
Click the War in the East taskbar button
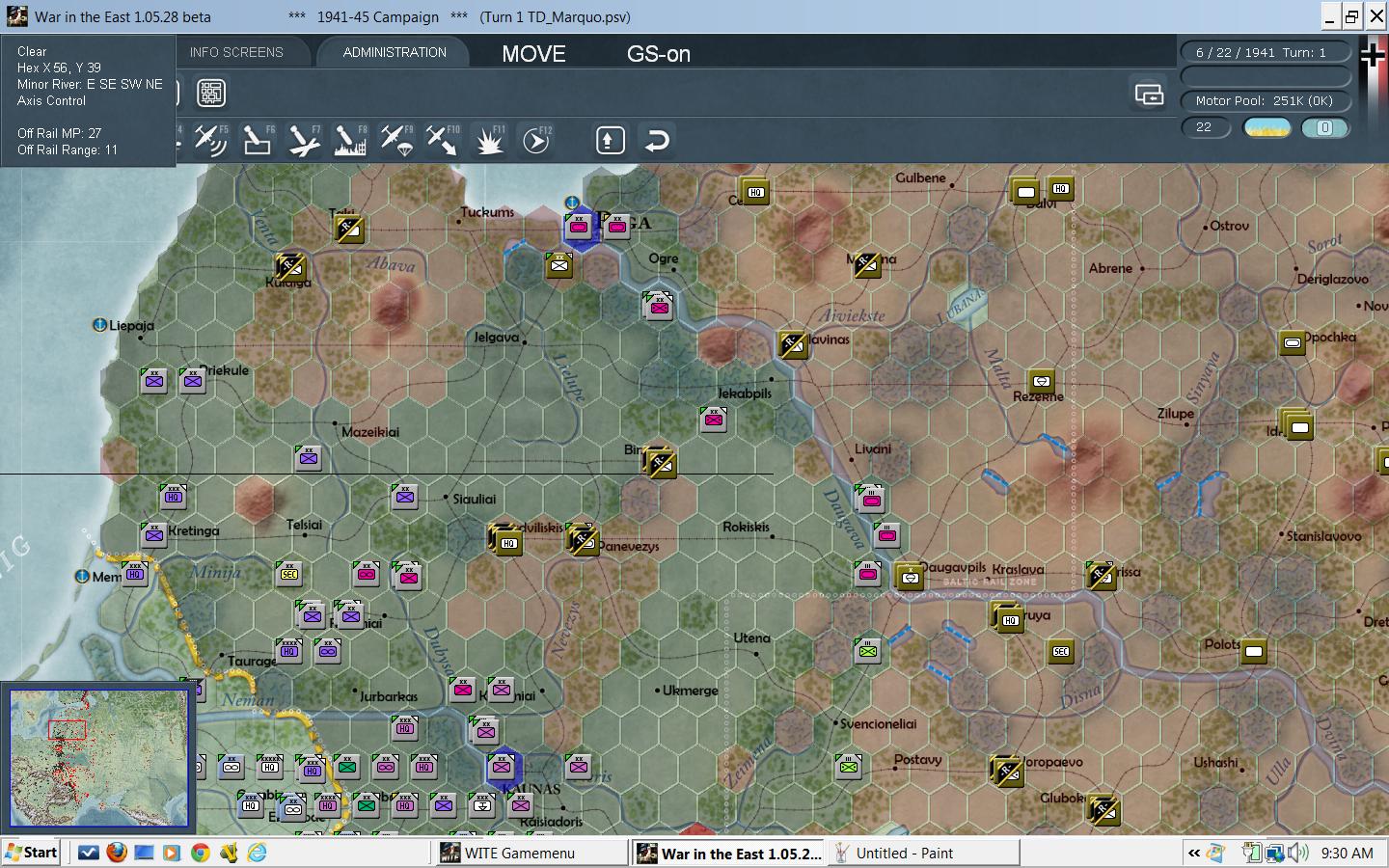coord(729,853)
